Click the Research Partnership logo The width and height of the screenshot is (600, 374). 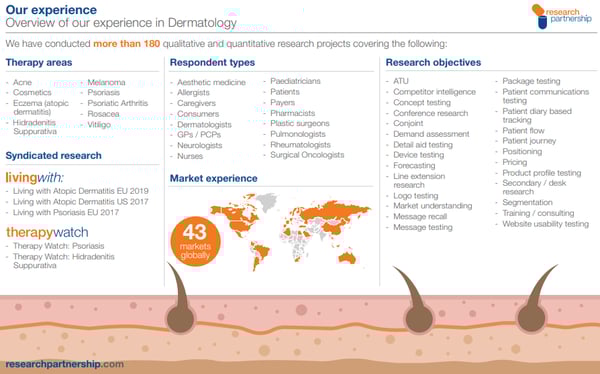click(x=561, y=16)
